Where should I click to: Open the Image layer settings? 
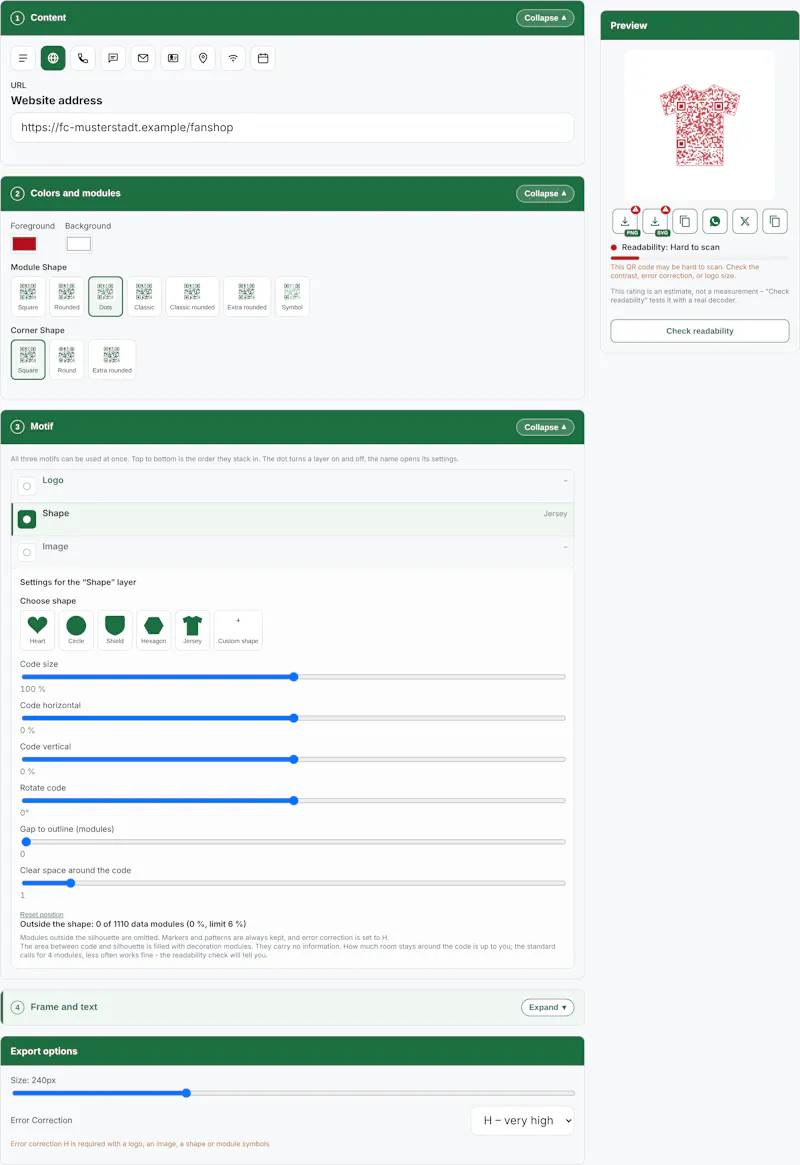(55, 546)
